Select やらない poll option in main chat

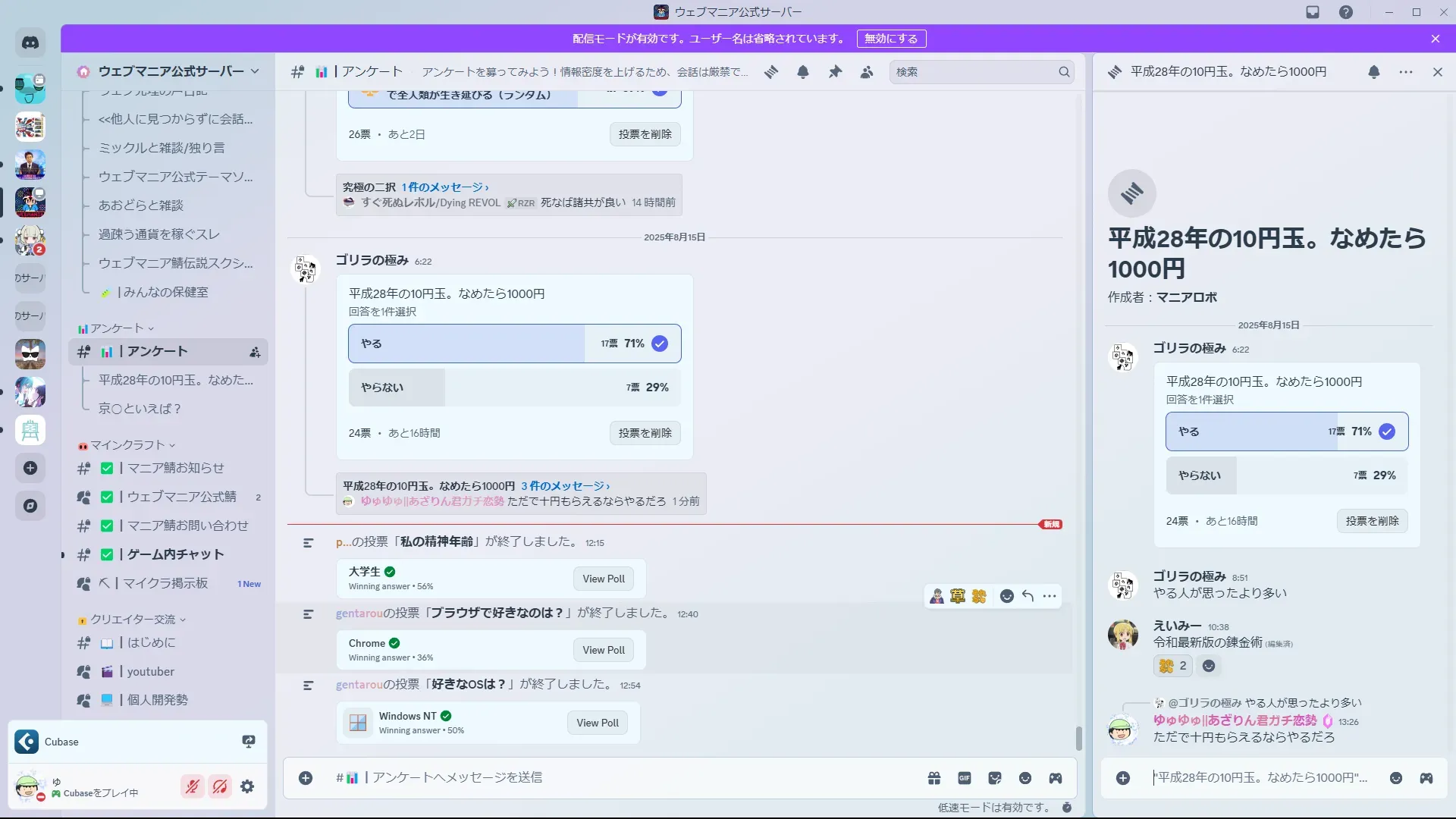(x=514, y=388)
